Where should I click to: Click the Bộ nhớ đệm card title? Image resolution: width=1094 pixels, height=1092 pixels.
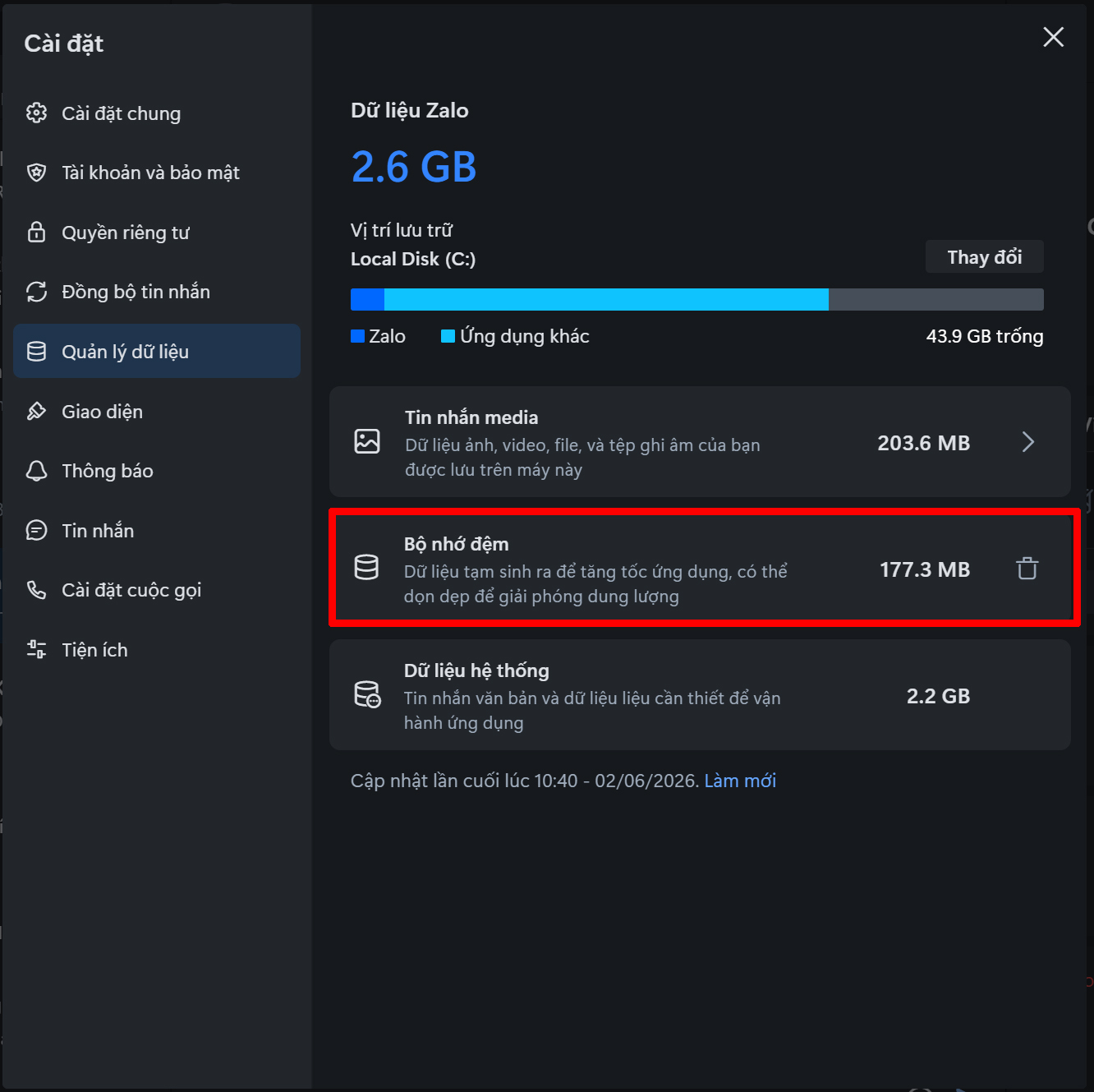(457, 544)
